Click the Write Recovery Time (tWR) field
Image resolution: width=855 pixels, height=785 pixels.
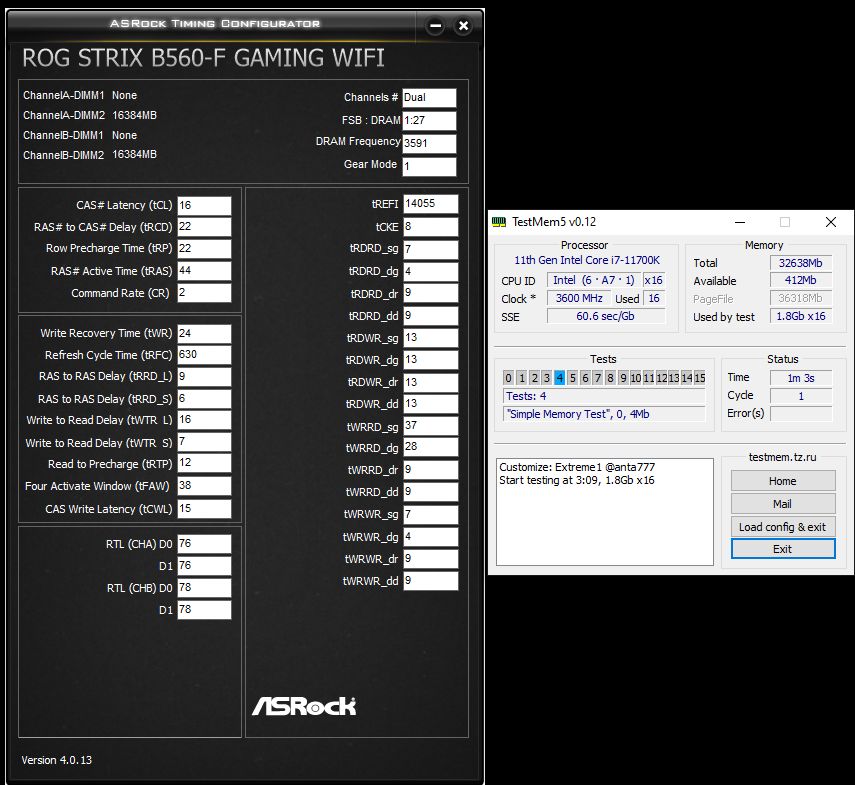pos(204,334)
